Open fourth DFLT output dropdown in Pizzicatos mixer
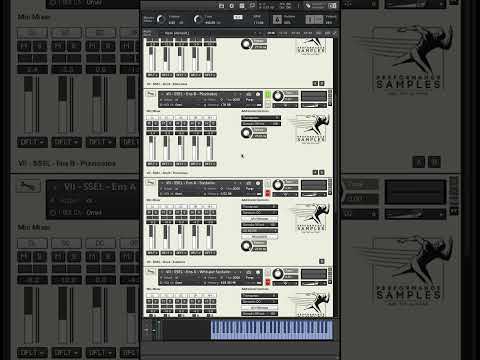 [195, 164]
